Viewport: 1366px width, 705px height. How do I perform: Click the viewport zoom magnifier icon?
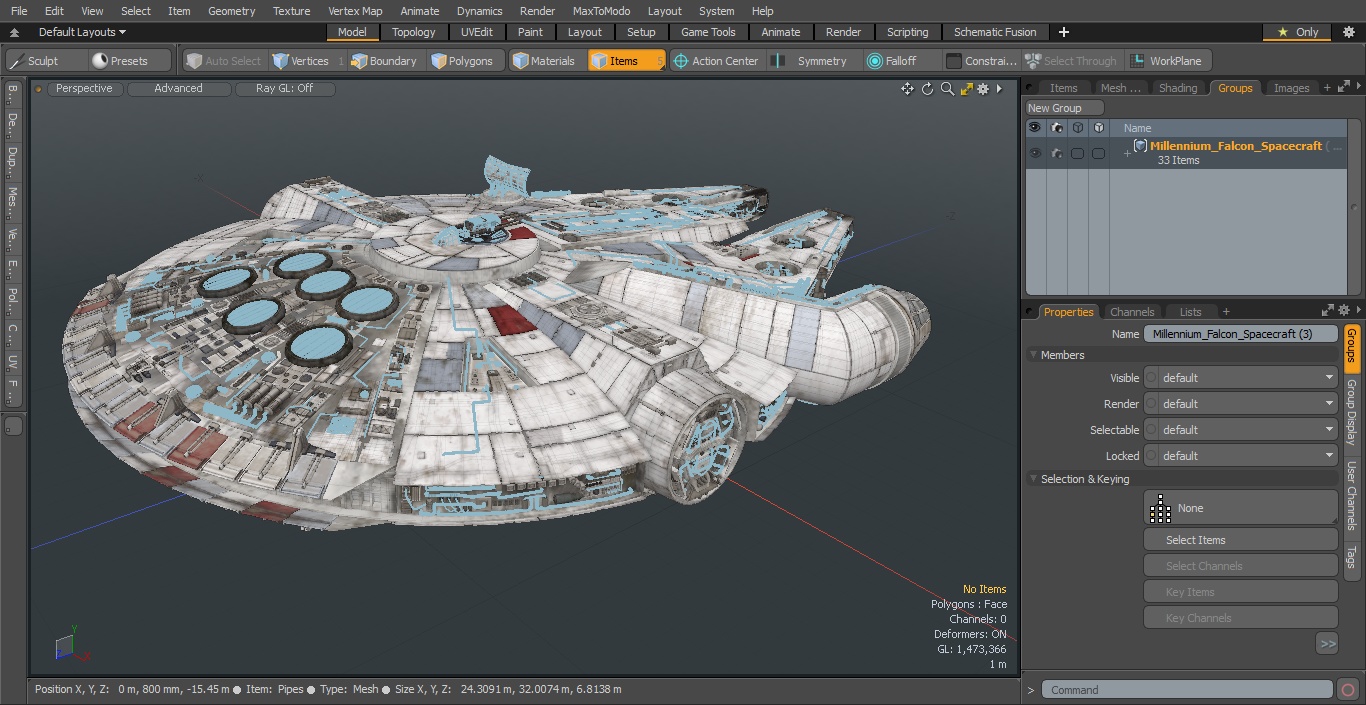pyautogui.click(x=947, y=89)
